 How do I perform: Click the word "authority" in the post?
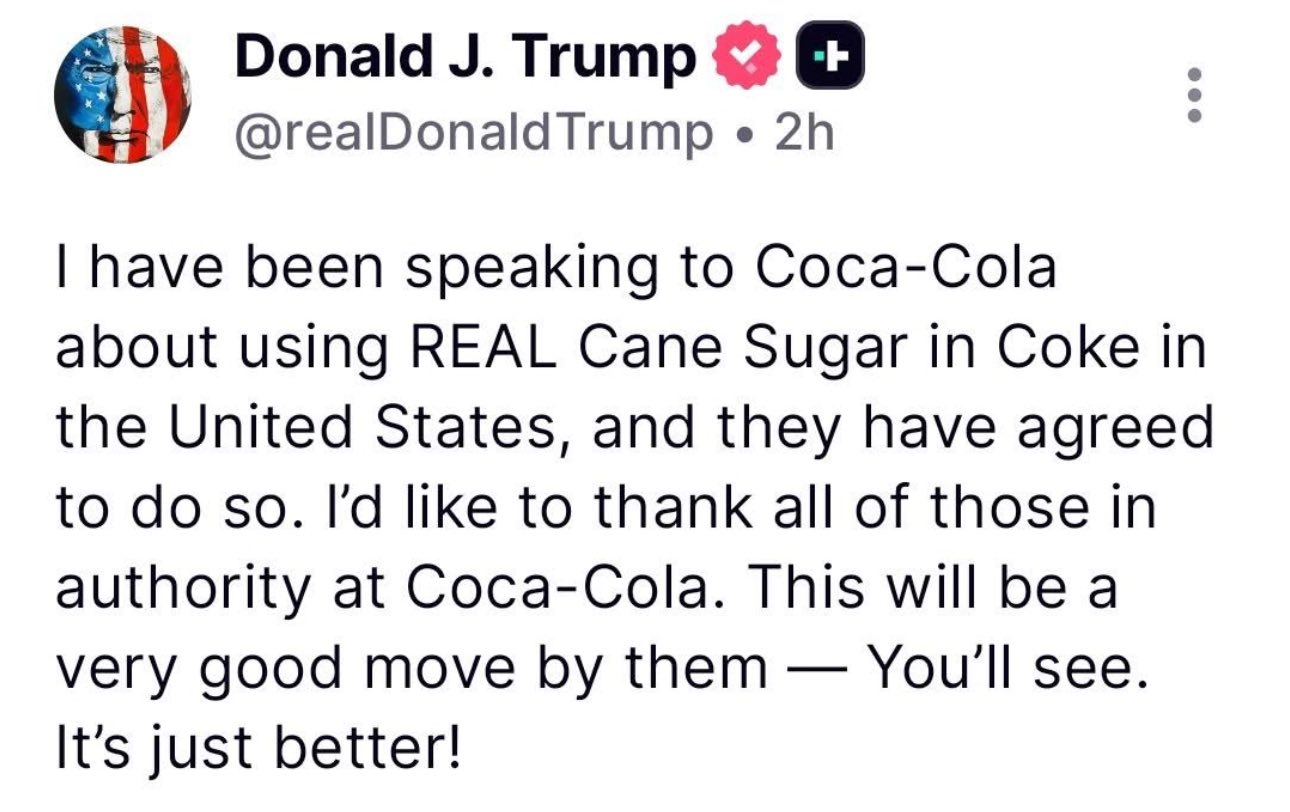coord(181,590)
